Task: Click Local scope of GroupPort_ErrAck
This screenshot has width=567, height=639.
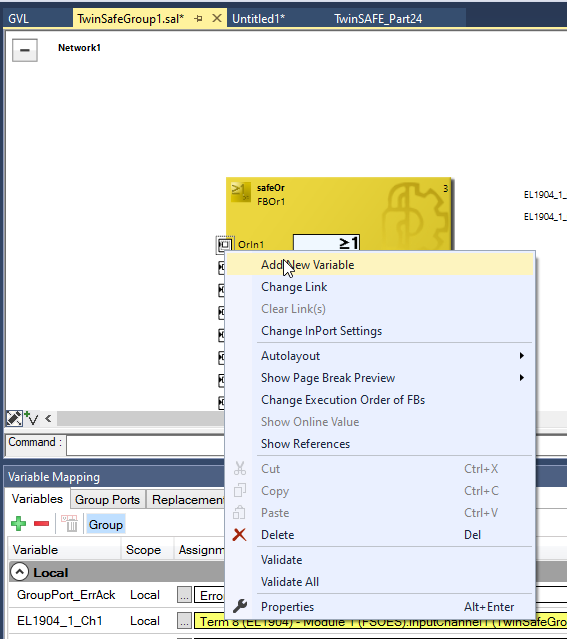Action: pyautogui.click(x=145, y=595)
